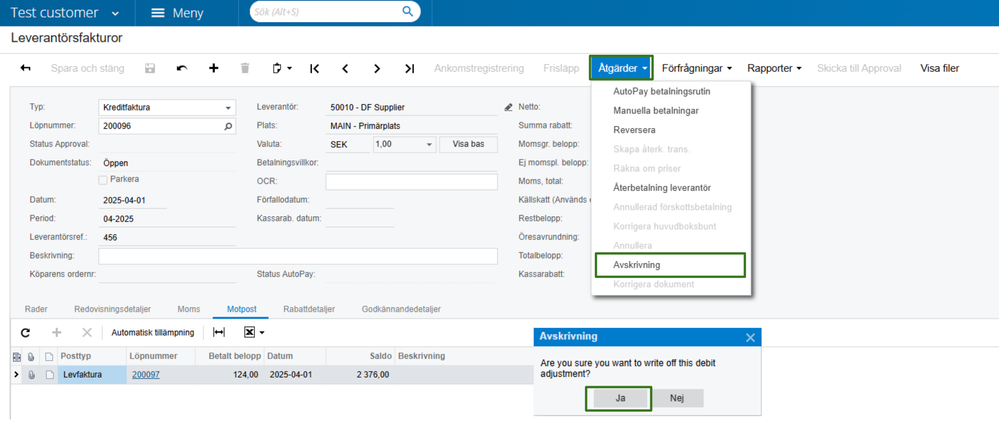The width and height of the screenshot is (999, 425).
Task: Select Reversera menu item
Action: point(635,130)
